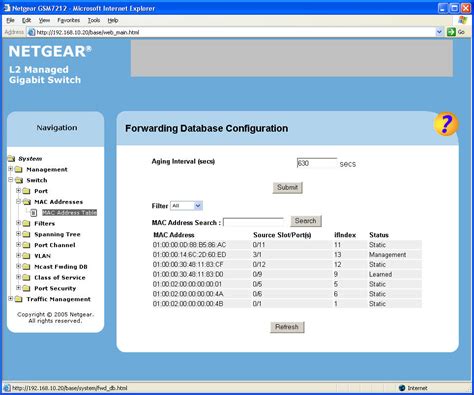Click MAC address 01:00:02:00:00:00:00:4B
This screenshot has width=474, height=395.
pos(188,304)
